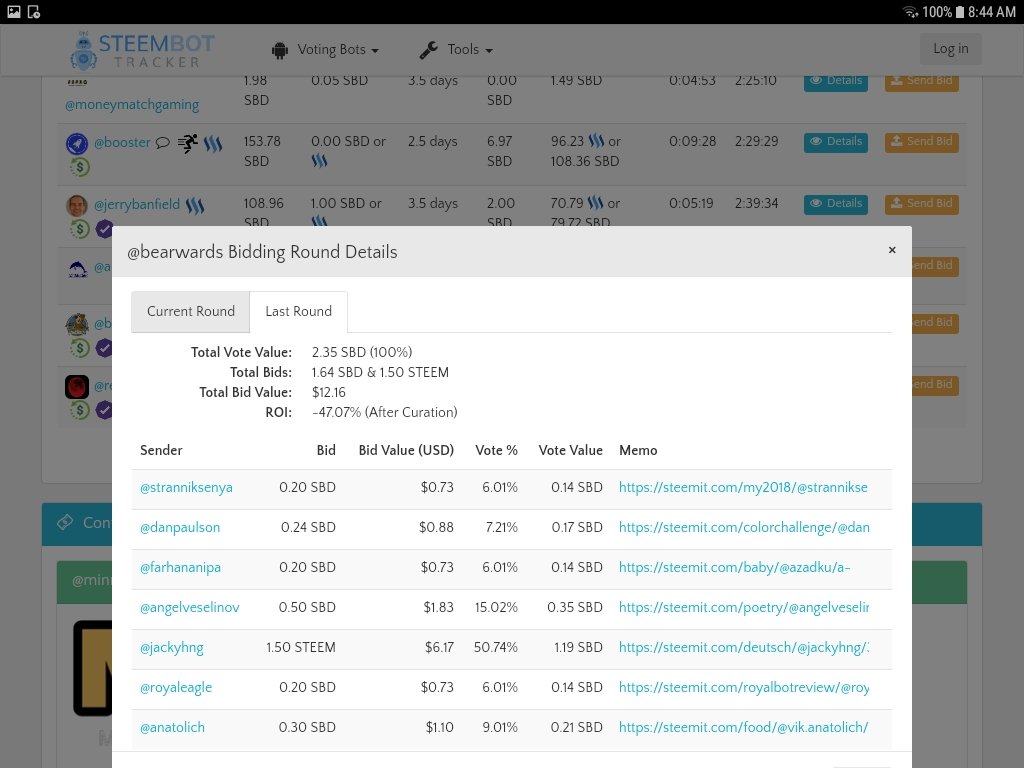Click the purple verified badge under @jerrybanfield

(x=104, y=229)
